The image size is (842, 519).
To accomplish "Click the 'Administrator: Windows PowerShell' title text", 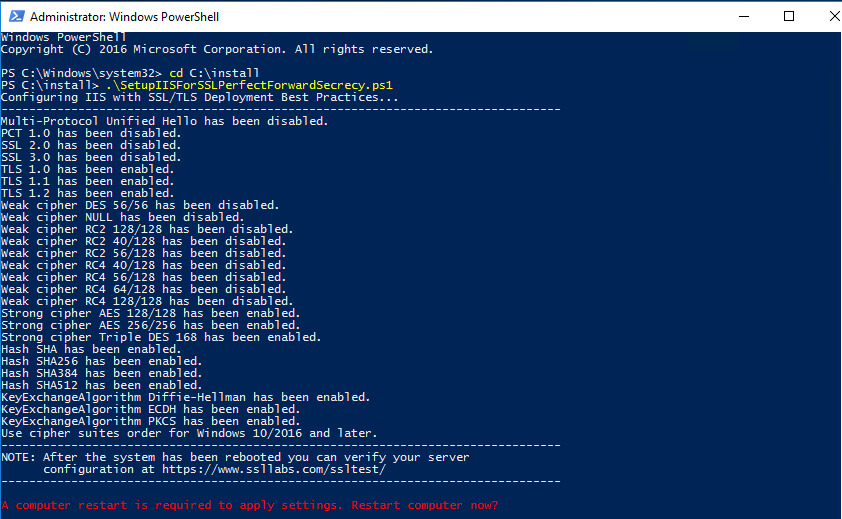I will pyautogui.click(x=125, y=17).
